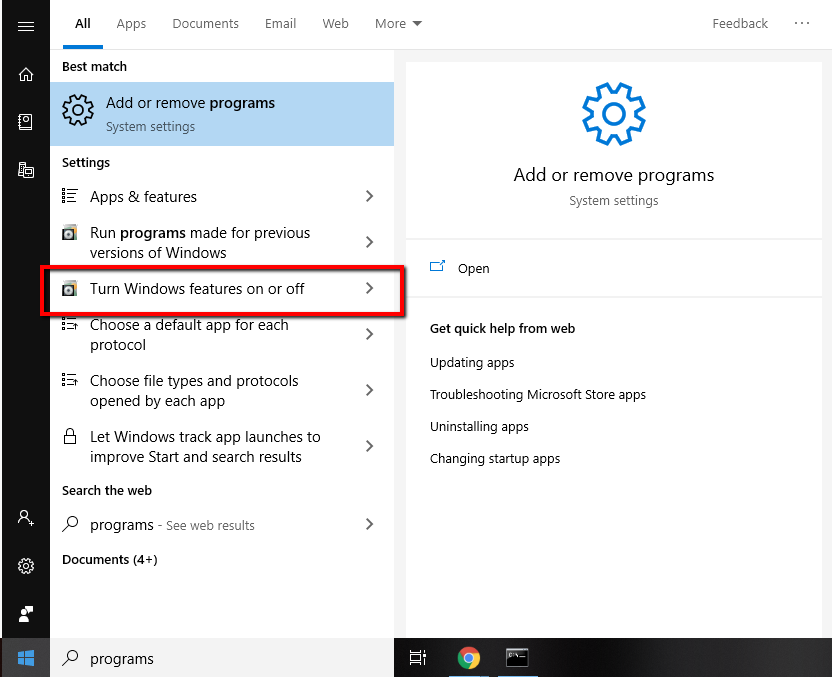Click the search box containing programs
Image resolution: width=832 pixels, height=677 pixels.
(222, 658)
